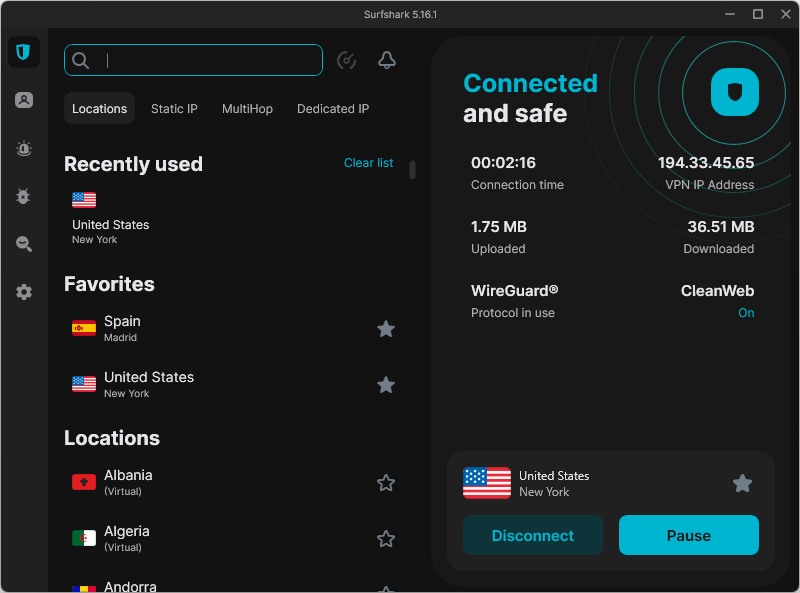
Task: Open the Alert siren icon in sidebar
Action: click(x=23, y=149)
